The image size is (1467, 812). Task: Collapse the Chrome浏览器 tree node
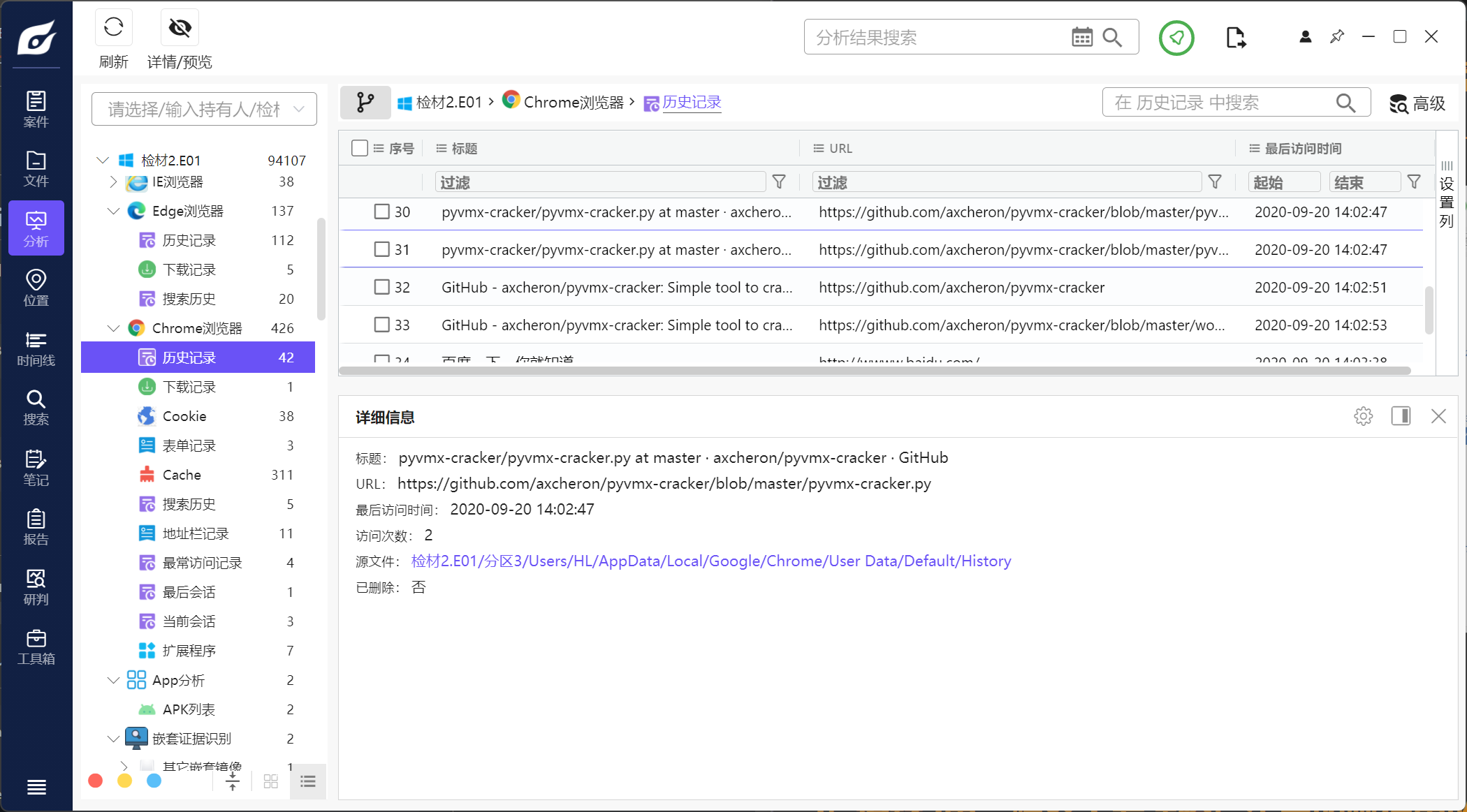[x=113, y=328]
